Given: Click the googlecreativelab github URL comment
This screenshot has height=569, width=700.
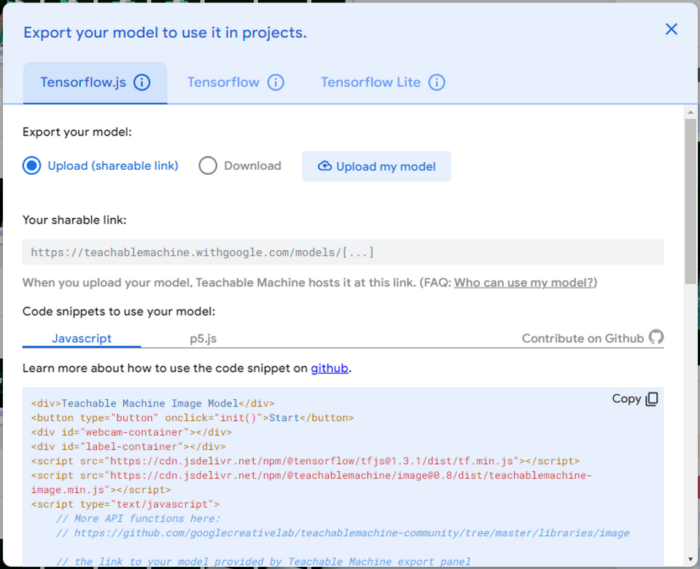Looking at the screenshot, I should 343,533.
